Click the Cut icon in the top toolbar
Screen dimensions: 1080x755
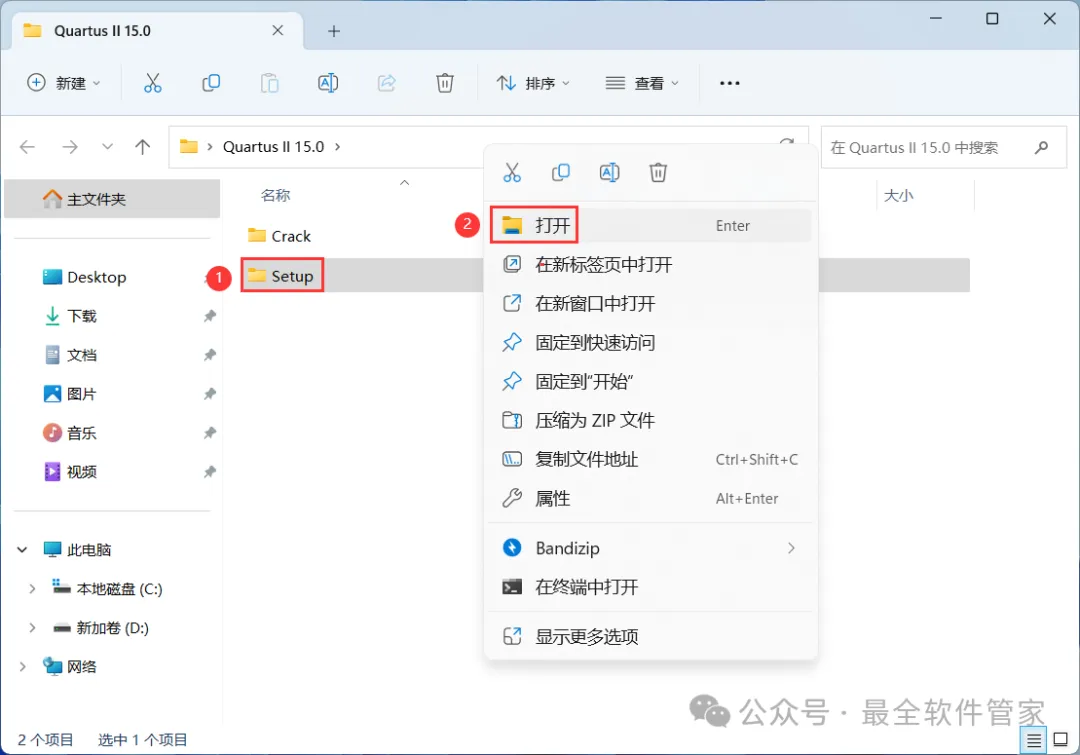pyautogui.click(x=152, y=83)
